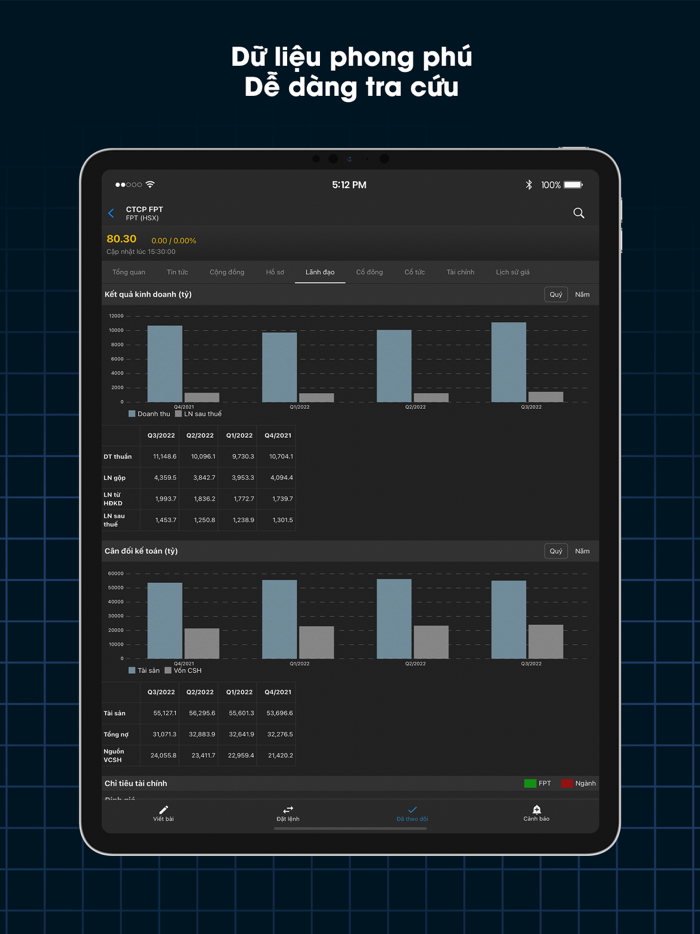Screen dimensions: 700x934
Task: Click the Vốn CSH legend swatch
Action: [x=168, y=670]
